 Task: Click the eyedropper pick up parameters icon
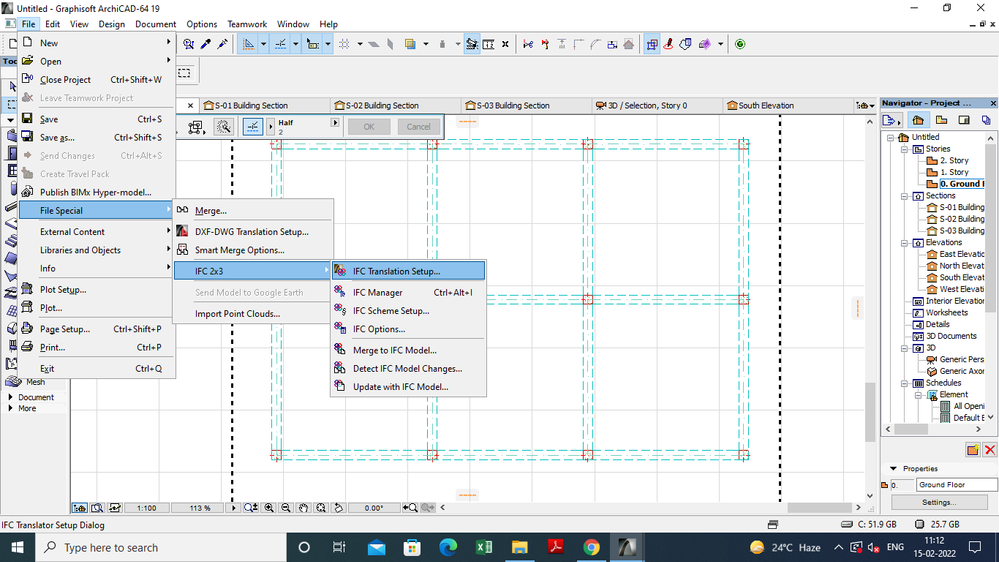pyautogui.click(x=206, y=44)
